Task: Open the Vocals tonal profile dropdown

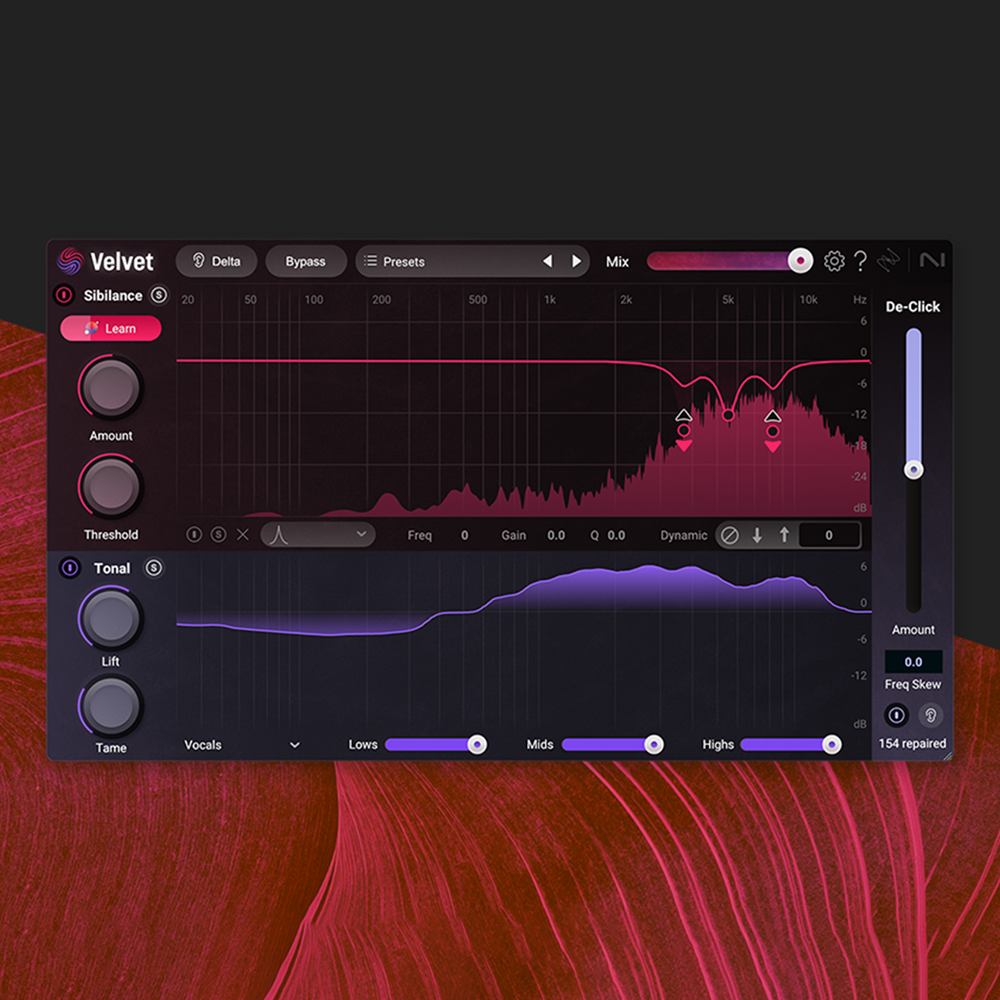Action: click(x=242, y=744)
